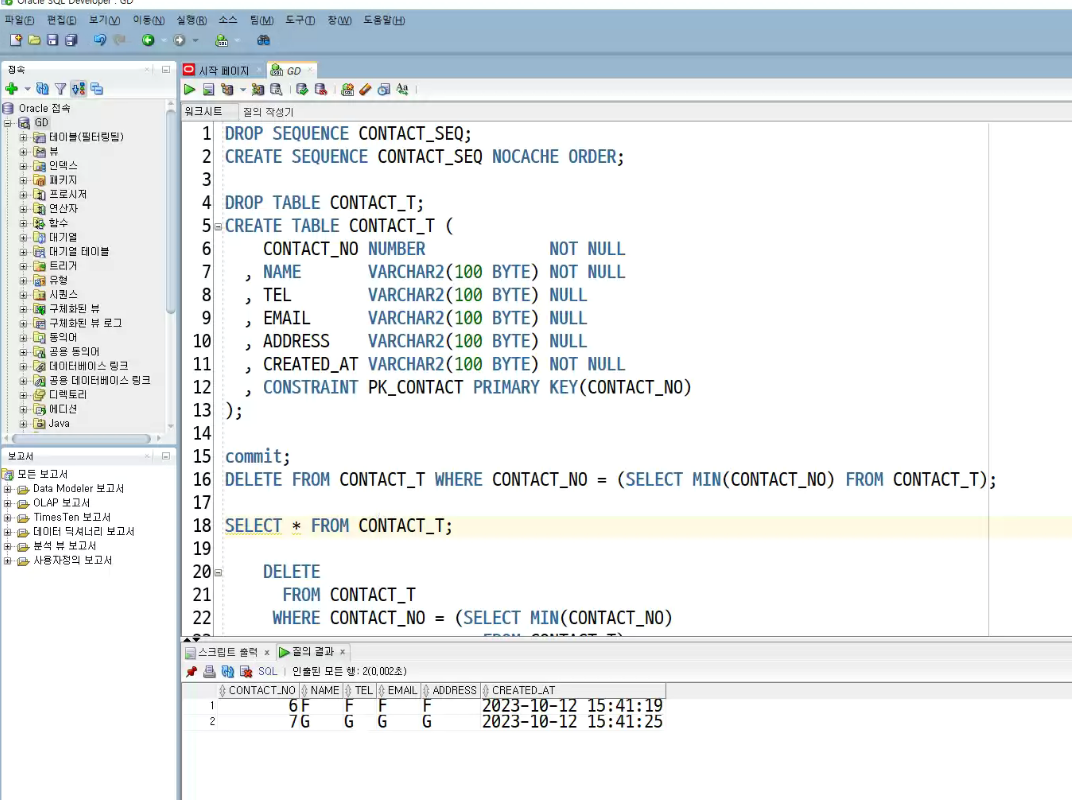This screenshot has width=1072, height=800.
Task: Switch to the 스크립트 출력 tab
Action: tap(228, 652)
